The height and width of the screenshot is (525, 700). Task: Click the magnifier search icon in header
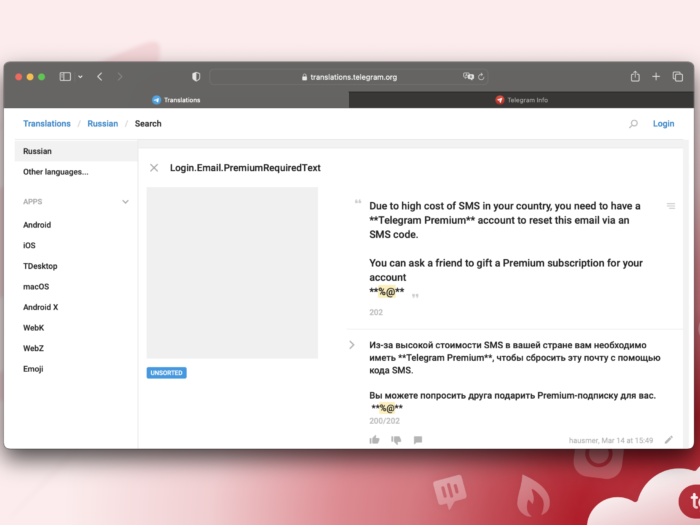click(633, 124)
